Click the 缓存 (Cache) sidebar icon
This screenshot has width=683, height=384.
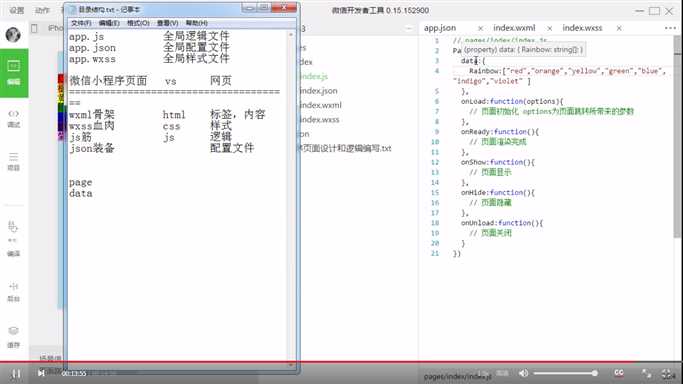(x=14, y=337)
